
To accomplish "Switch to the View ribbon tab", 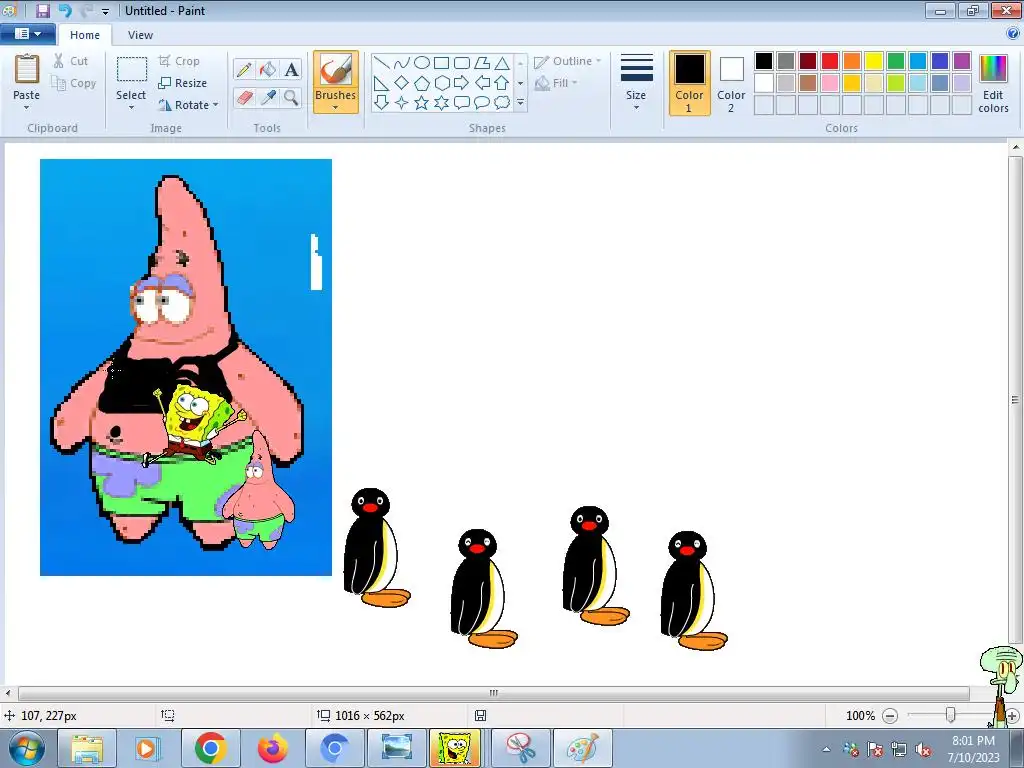I will tap(140, 35).
